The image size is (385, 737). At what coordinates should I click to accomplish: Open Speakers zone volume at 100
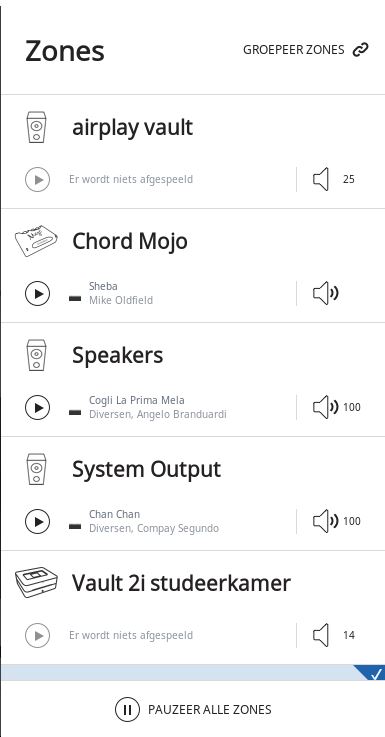click(x=337, y=407)
